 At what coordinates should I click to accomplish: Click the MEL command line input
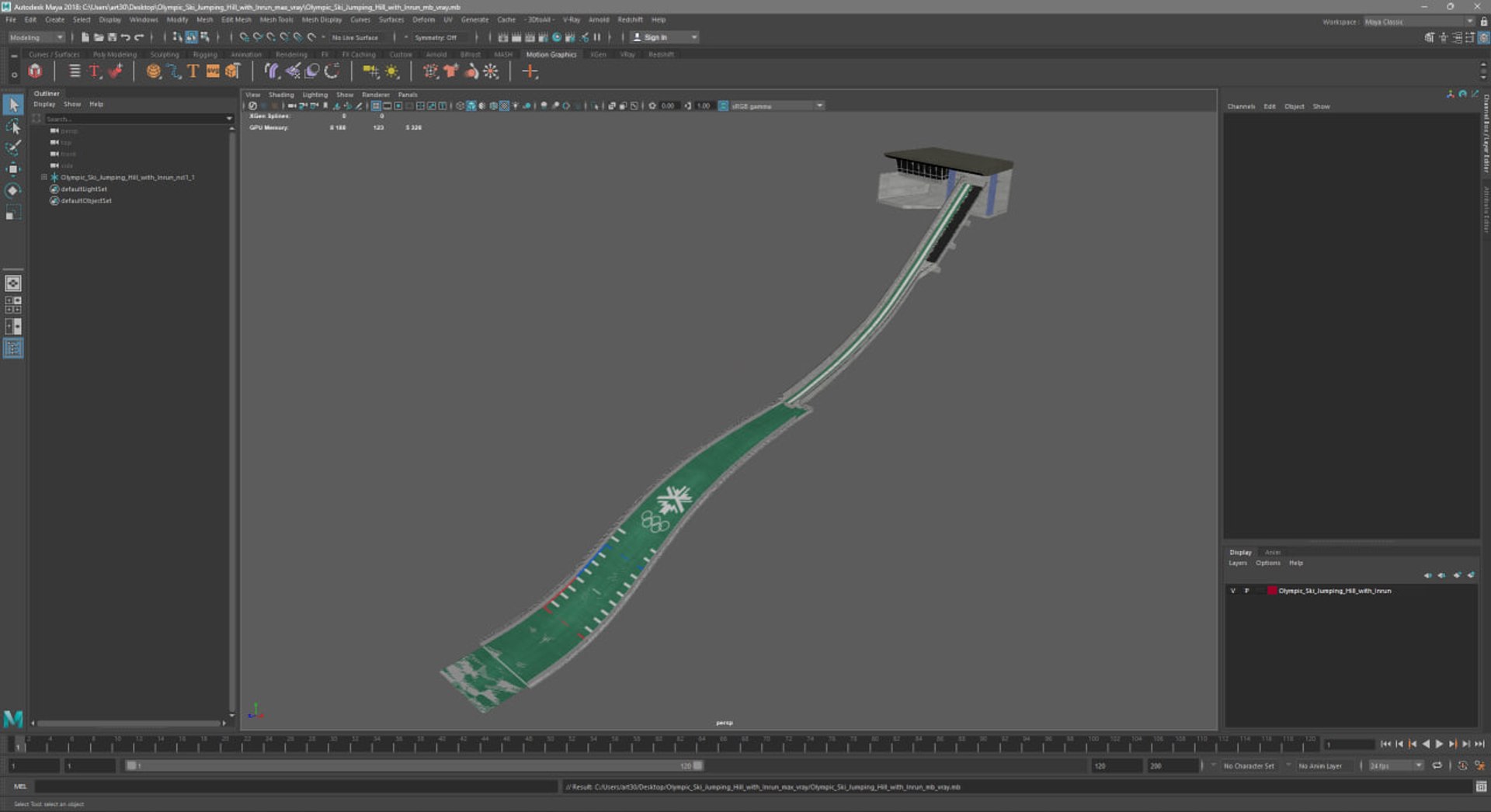point(295,786)
